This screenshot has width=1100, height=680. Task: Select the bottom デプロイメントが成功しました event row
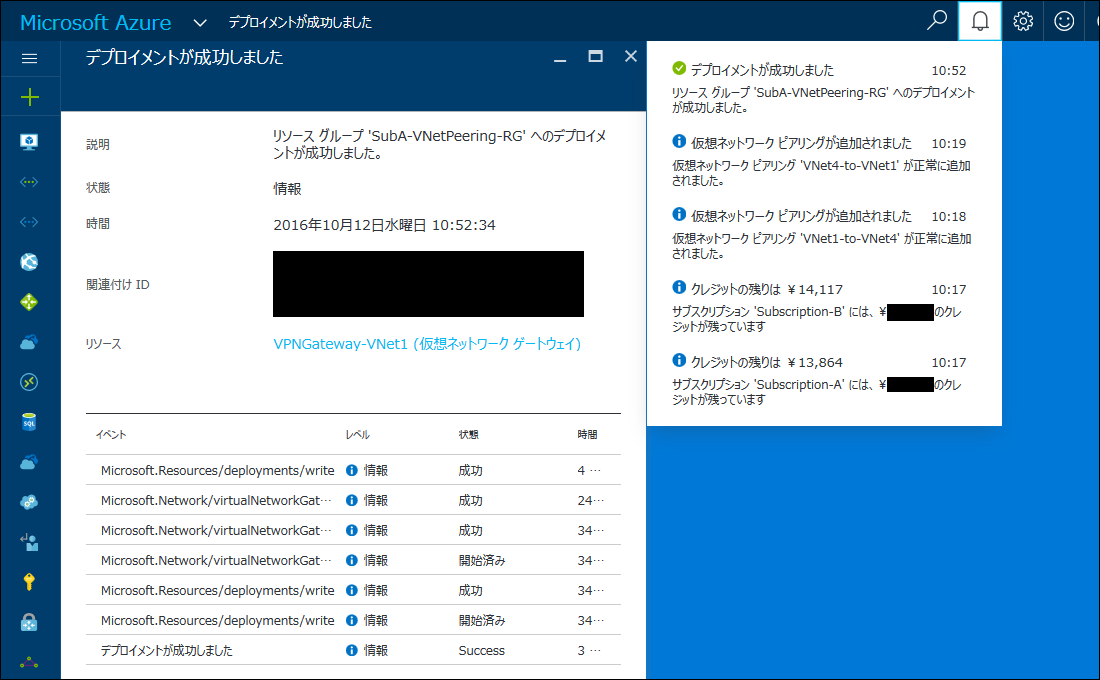pyautogui.click(x=354, y=651)
